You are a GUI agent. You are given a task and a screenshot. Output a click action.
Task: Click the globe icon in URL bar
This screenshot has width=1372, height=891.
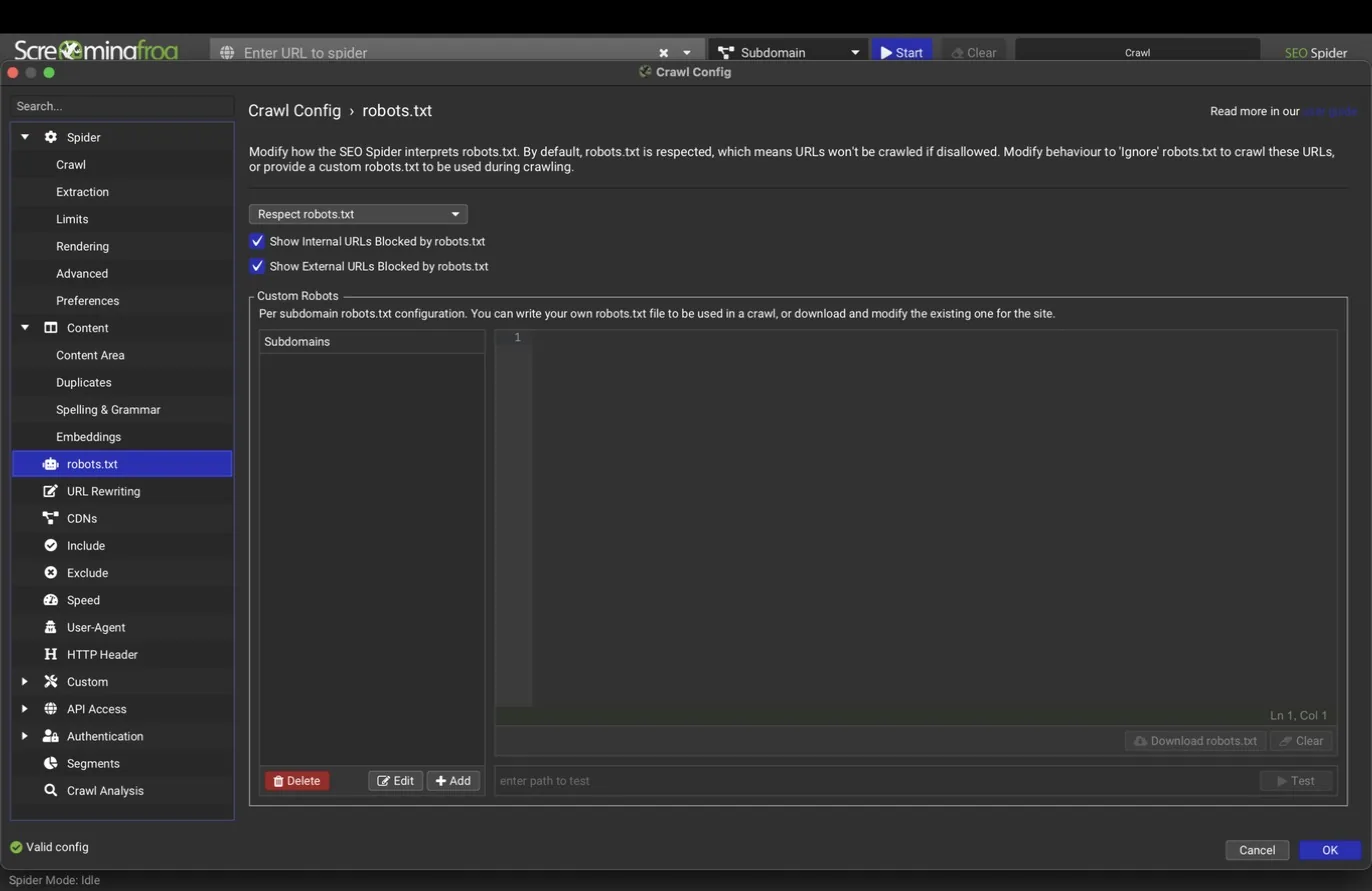227,52
